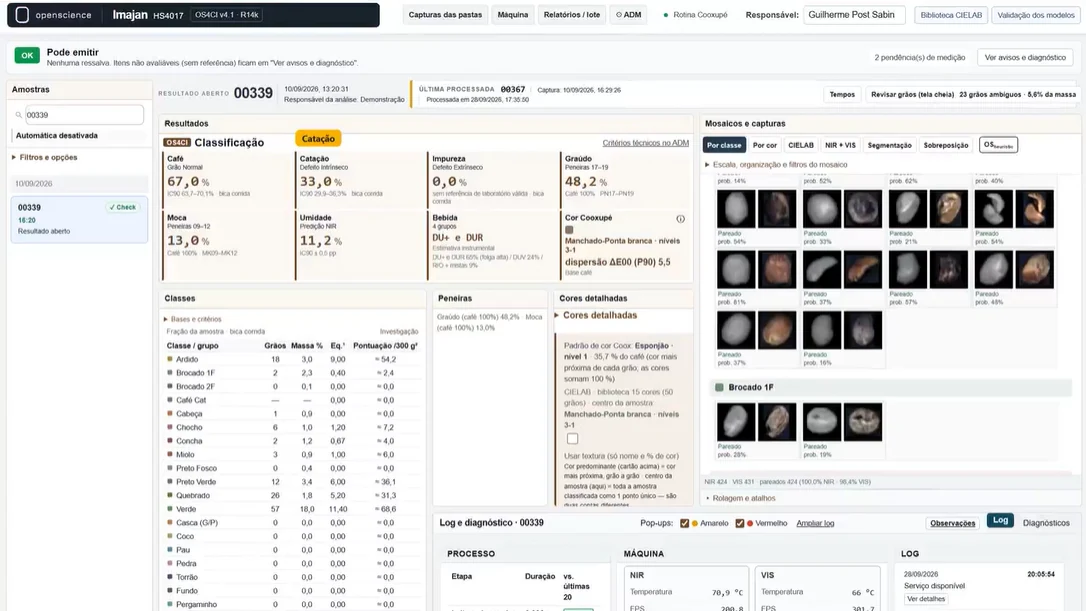The height and width of the screenshot is (611, 1086).
Task: Click the Check badge on sample 00339
Action: (123, 207)
